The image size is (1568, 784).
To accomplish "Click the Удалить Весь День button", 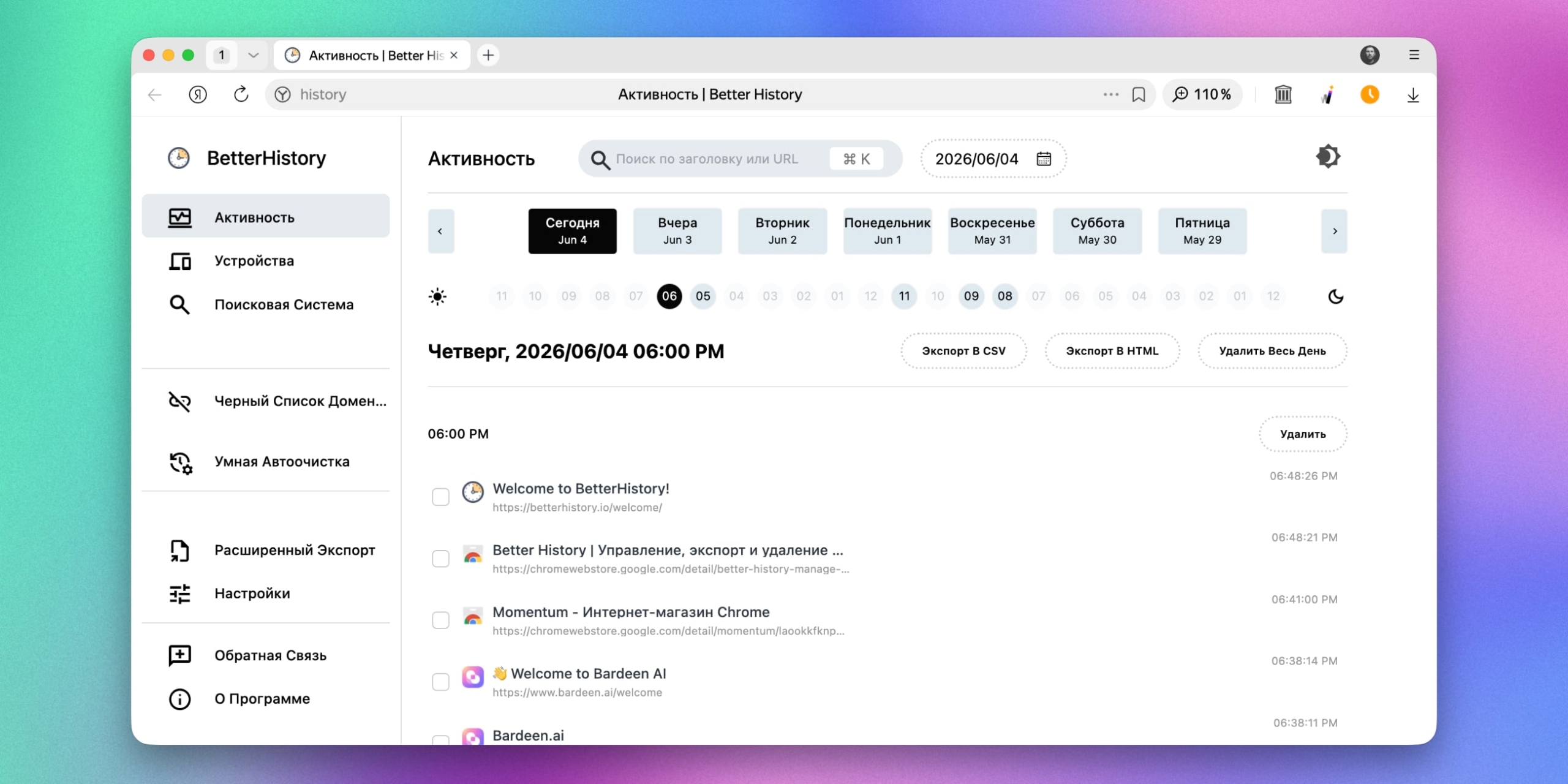I will (x=1272, y=351).
